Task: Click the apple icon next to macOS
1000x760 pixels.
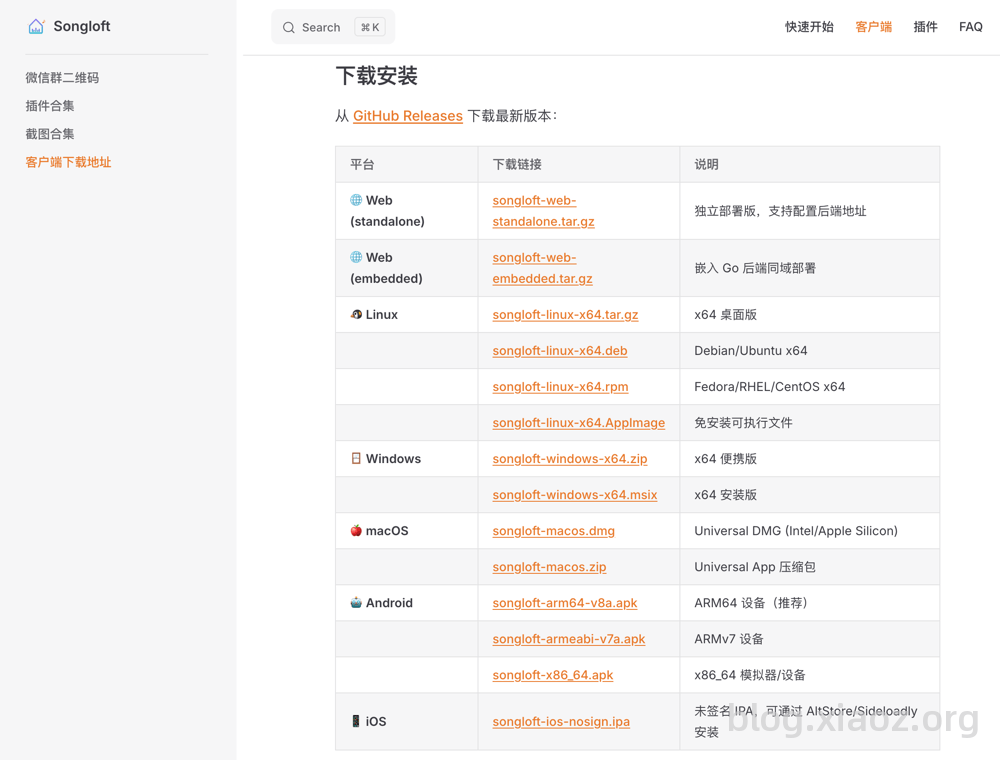Action: 356,530
